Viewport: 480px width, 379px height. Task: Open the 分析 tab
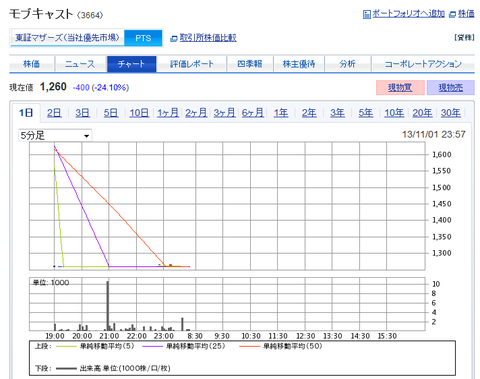click(x=347, y=64)
